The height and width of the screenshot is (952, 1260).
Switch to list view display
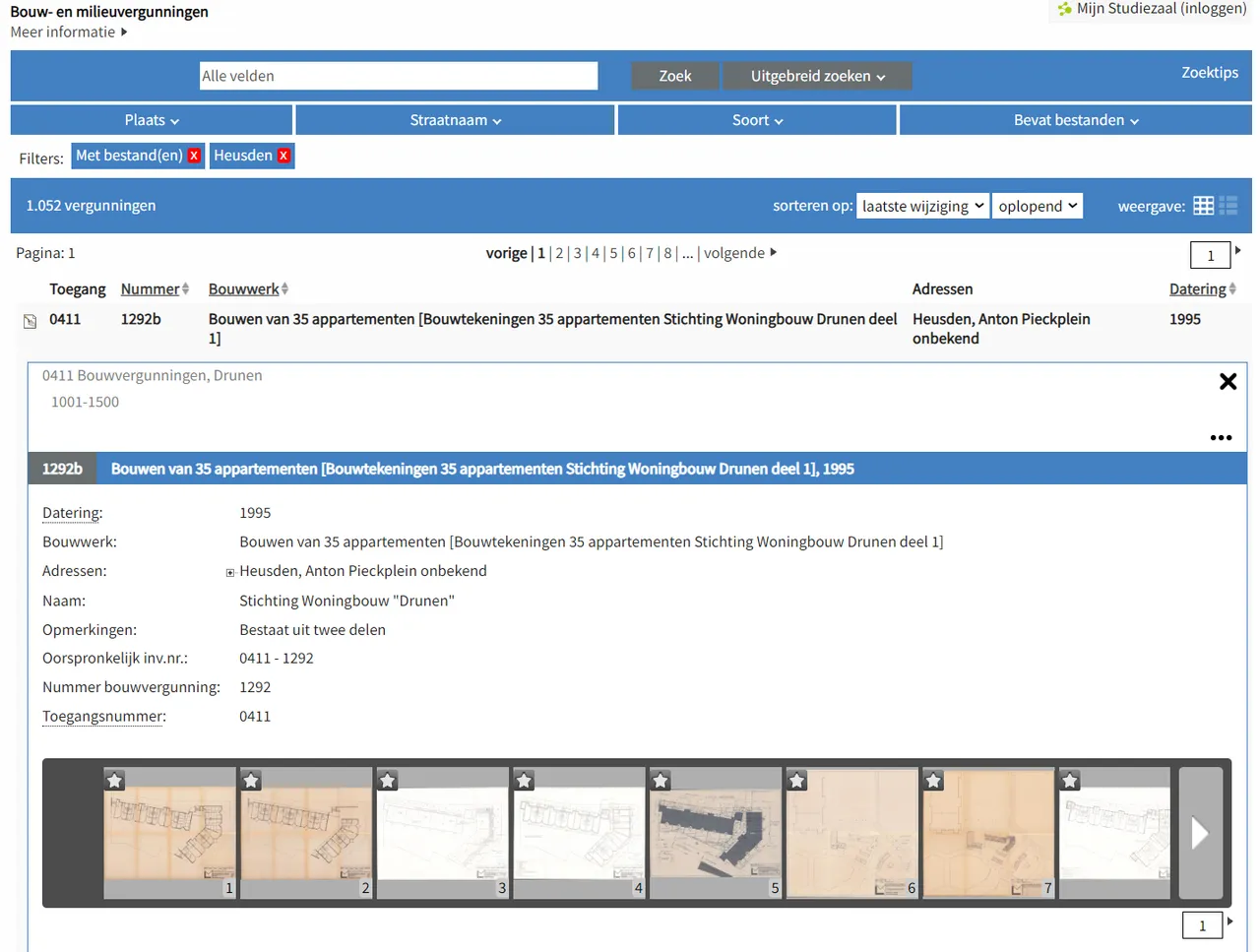pos(1228,206)
